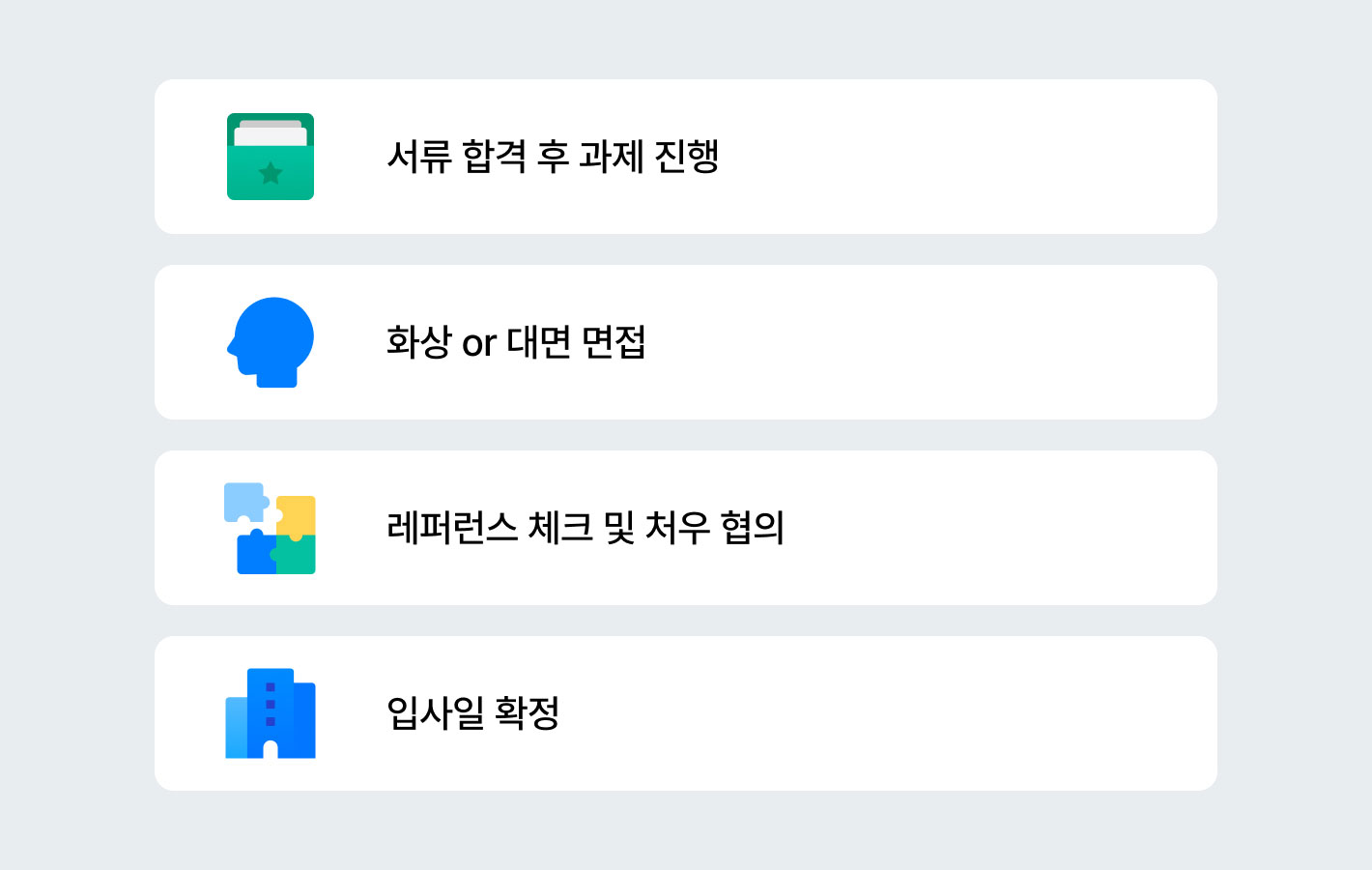This screenshot has width=1372, height=870.
Task: Select the light blue puzzle piece
Action: (x=245, y=503)
